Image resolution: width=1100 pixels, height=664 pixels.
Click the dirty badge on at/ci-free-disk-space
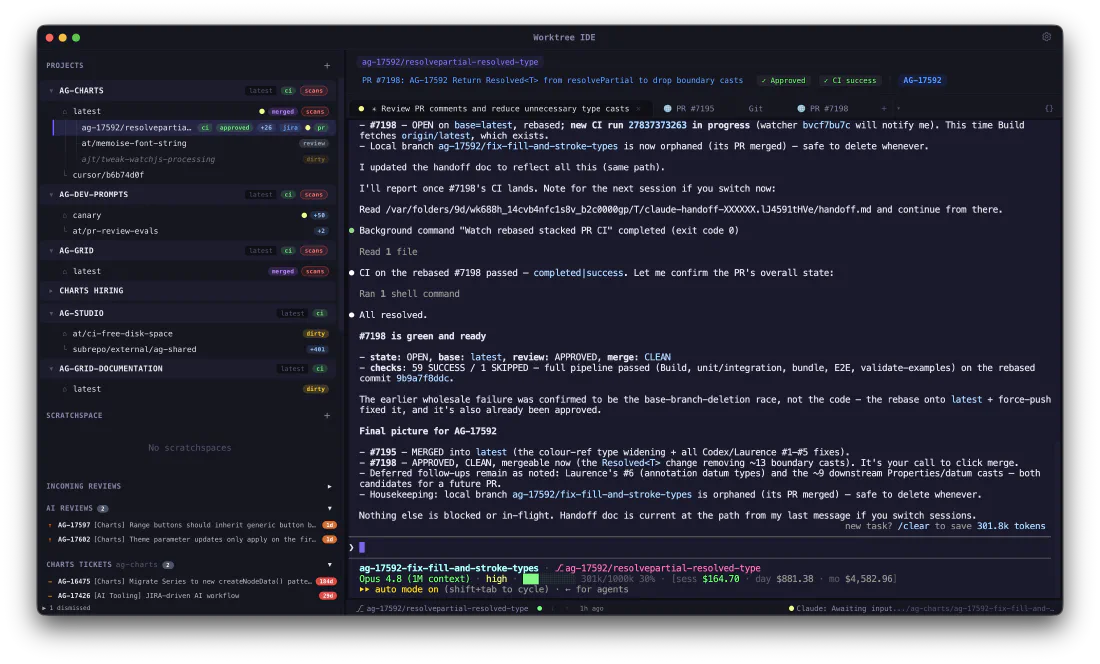[316, 334]
